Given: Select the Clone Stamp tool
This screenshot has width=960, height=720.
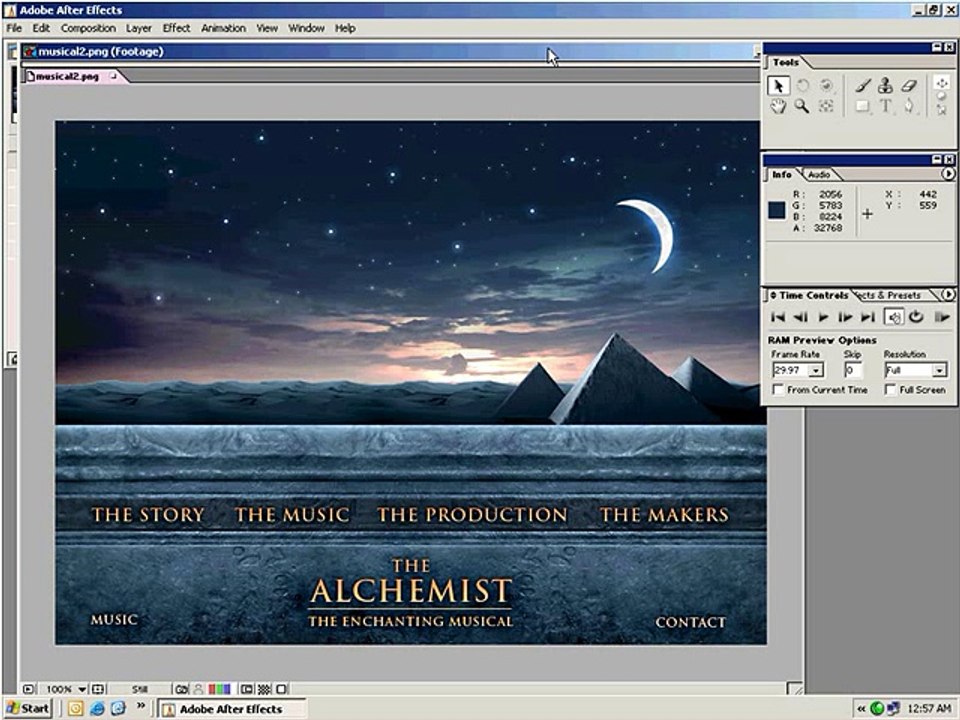Looking at the screenshot, I should point(885,86).
